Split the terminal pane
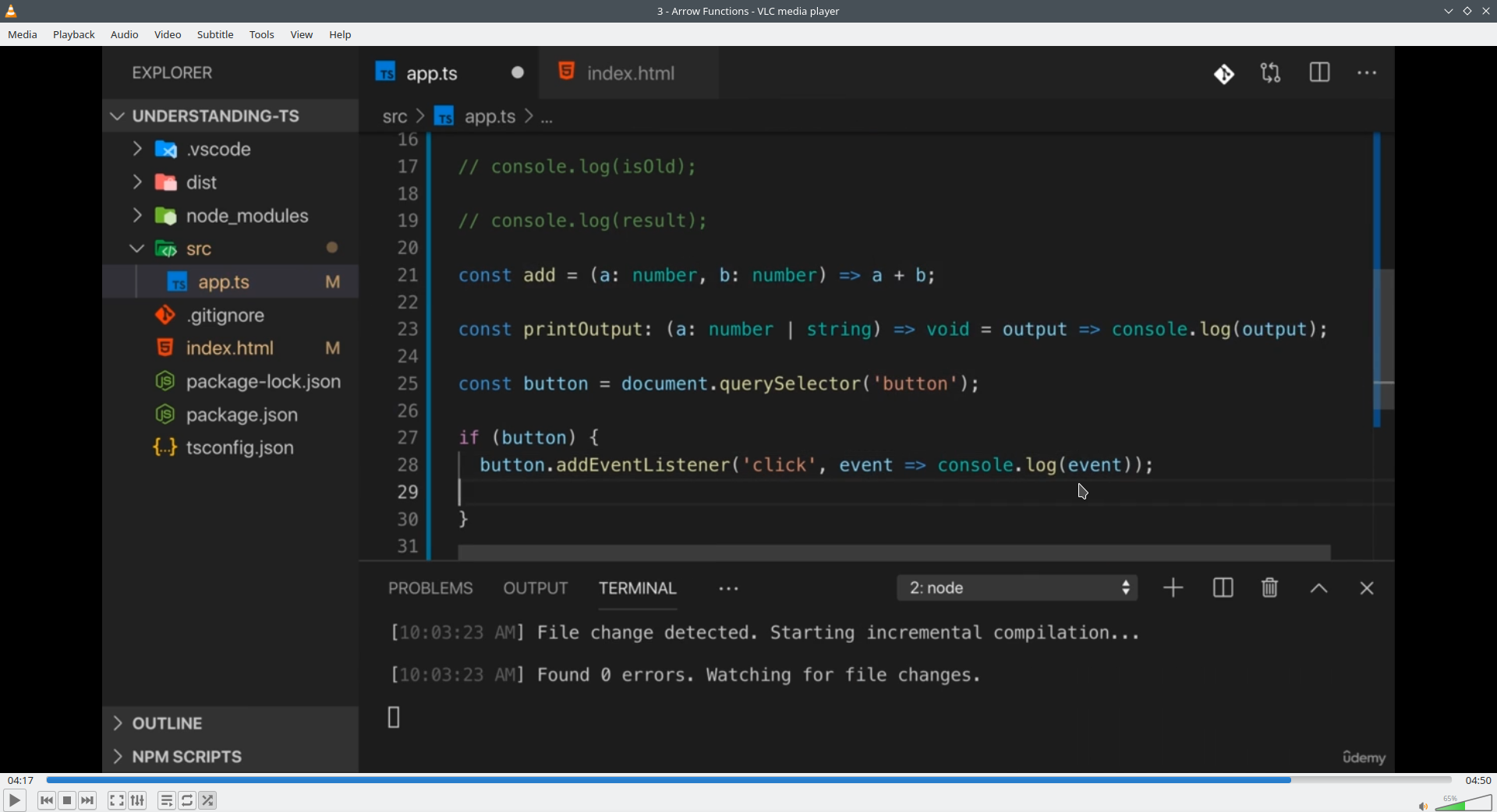 [x=1223, y=588]
